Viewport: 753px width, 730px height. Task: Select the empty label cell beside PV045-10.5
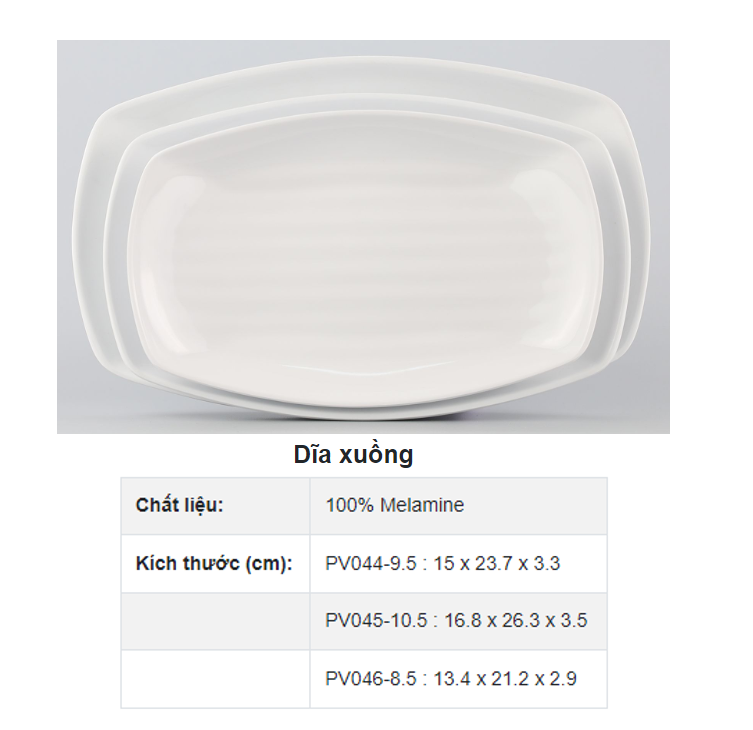(215, 621)
